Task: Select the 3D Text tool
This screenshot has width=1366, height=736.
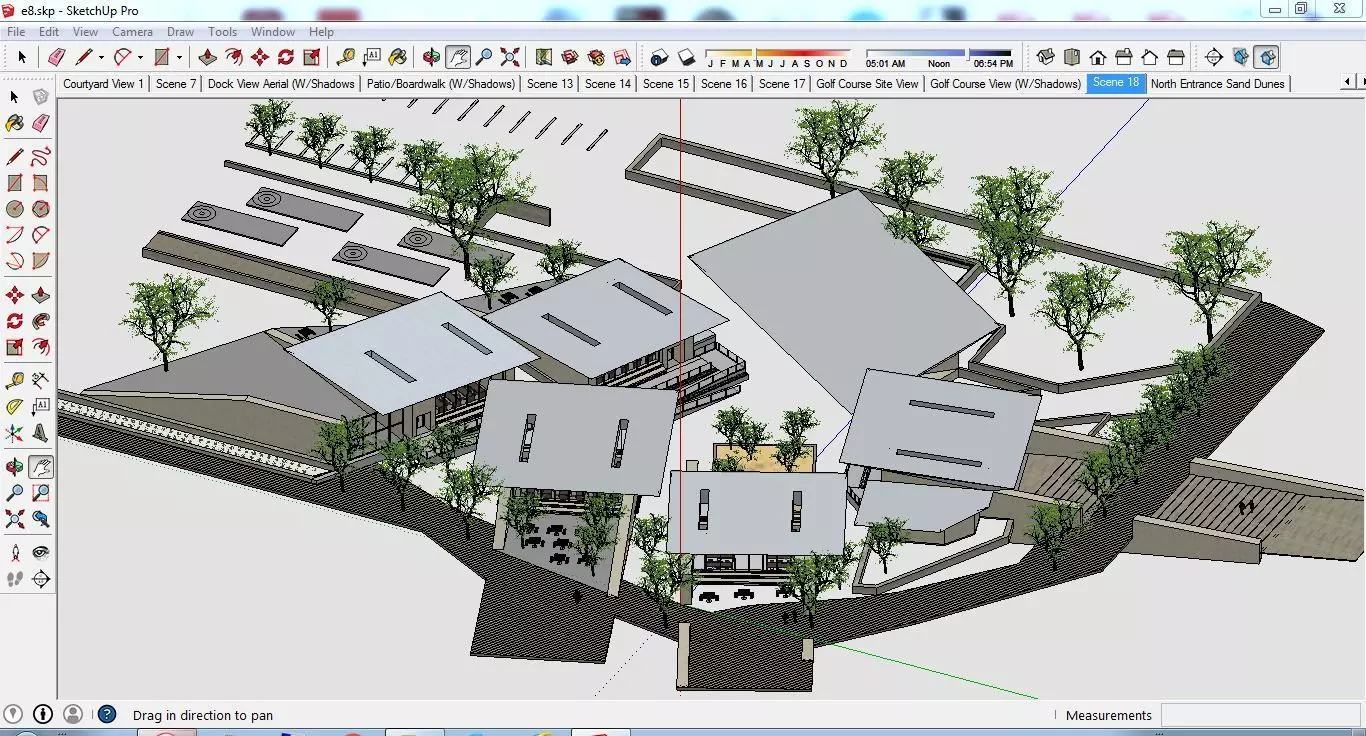Action: (x=40, y=433)
